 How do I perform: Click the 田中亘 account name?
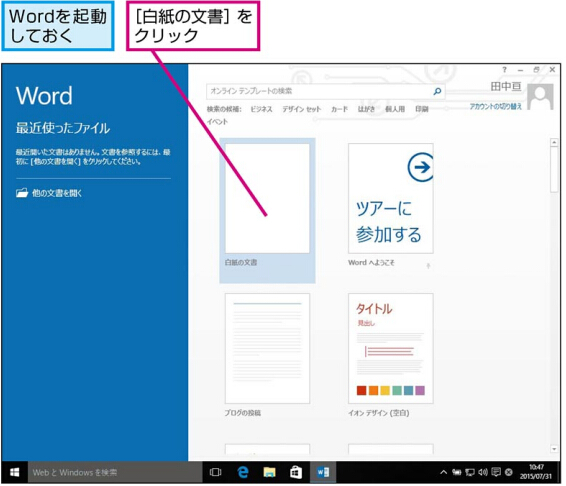(506, 87)
